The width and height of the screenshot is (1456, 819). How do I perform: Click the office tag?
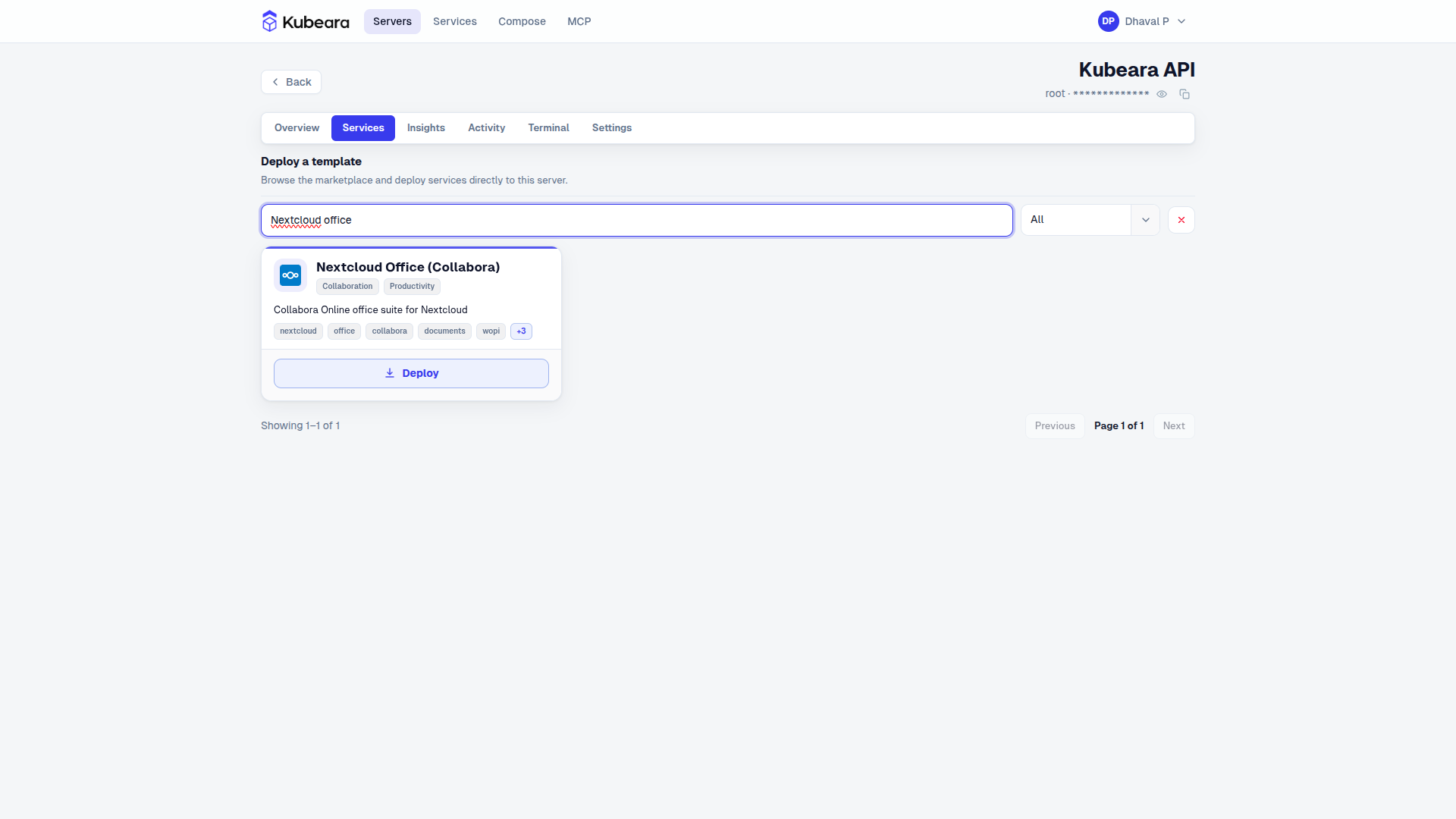[344, 331]
